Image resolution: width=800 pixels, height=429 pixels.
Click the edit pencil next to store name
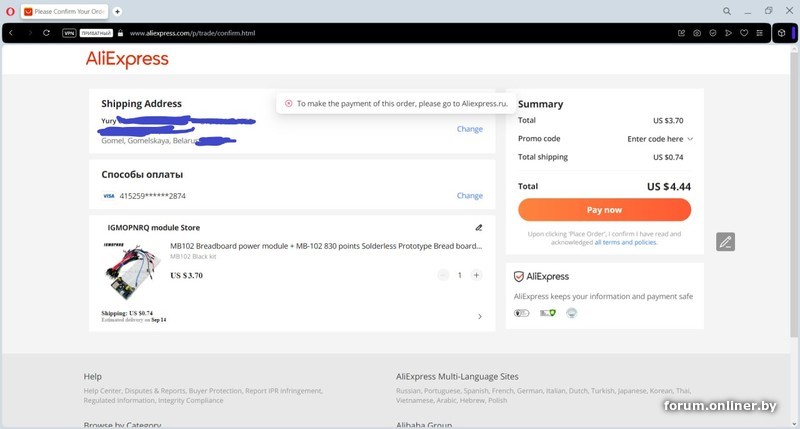point(479,228)
